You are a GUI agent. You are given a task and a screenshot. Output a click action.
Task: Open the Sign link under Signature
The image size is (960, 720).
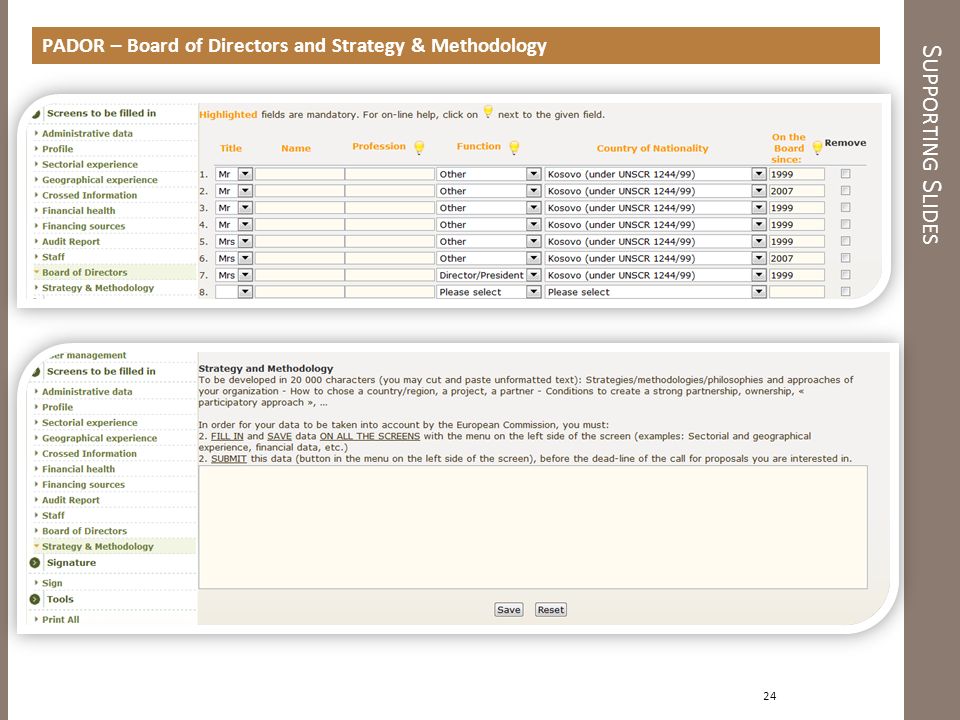52,583
